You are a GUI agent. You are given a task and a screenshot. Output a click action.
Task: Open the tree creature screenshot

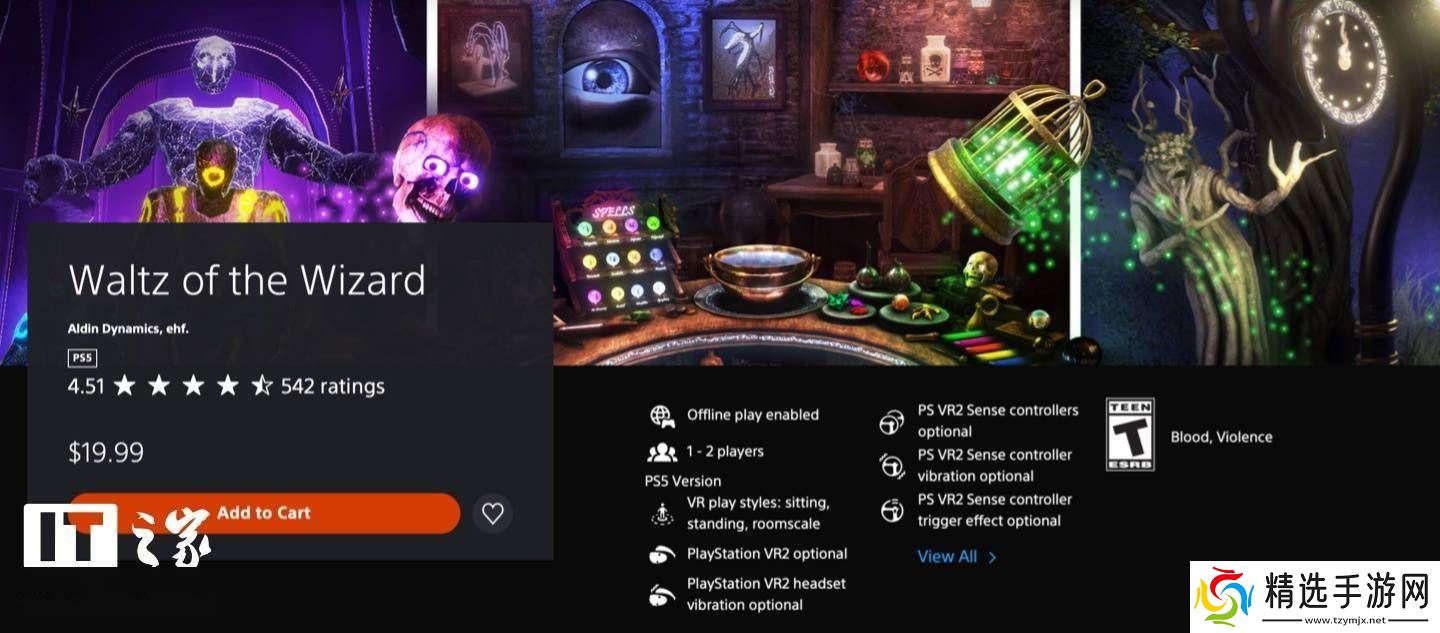[1261, 182]
